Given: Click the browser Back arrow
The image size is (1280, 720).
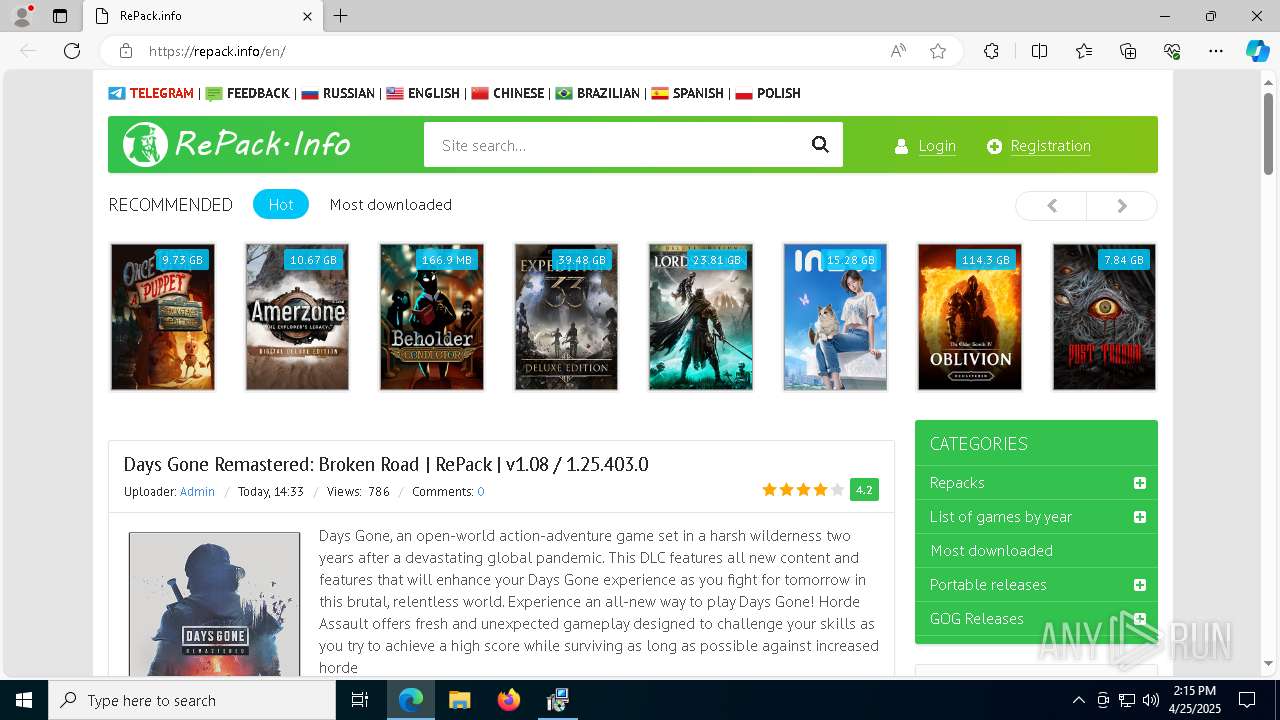Looking at the screenshot, I should (28, 51).
